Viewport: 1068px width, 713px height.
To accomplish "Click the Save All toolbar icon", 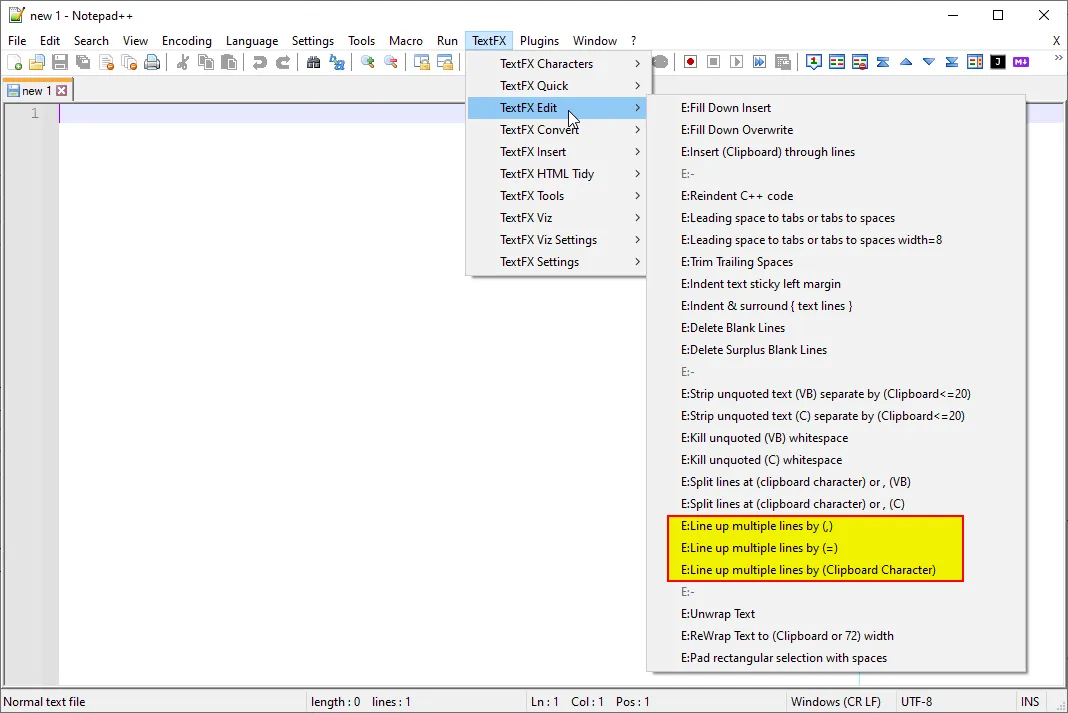I will point(82,61).
